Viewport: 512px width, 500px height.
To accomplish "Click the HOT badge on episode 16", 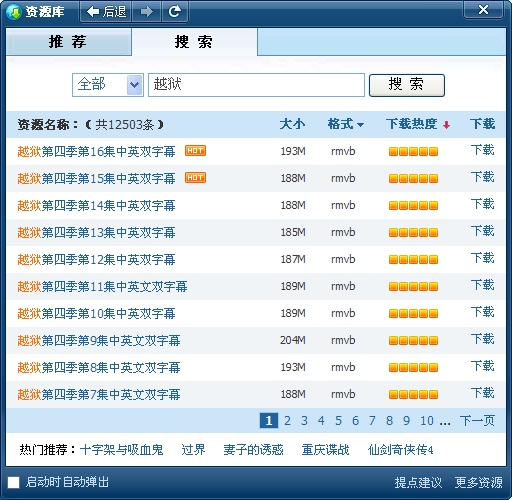I will point(195,151).
